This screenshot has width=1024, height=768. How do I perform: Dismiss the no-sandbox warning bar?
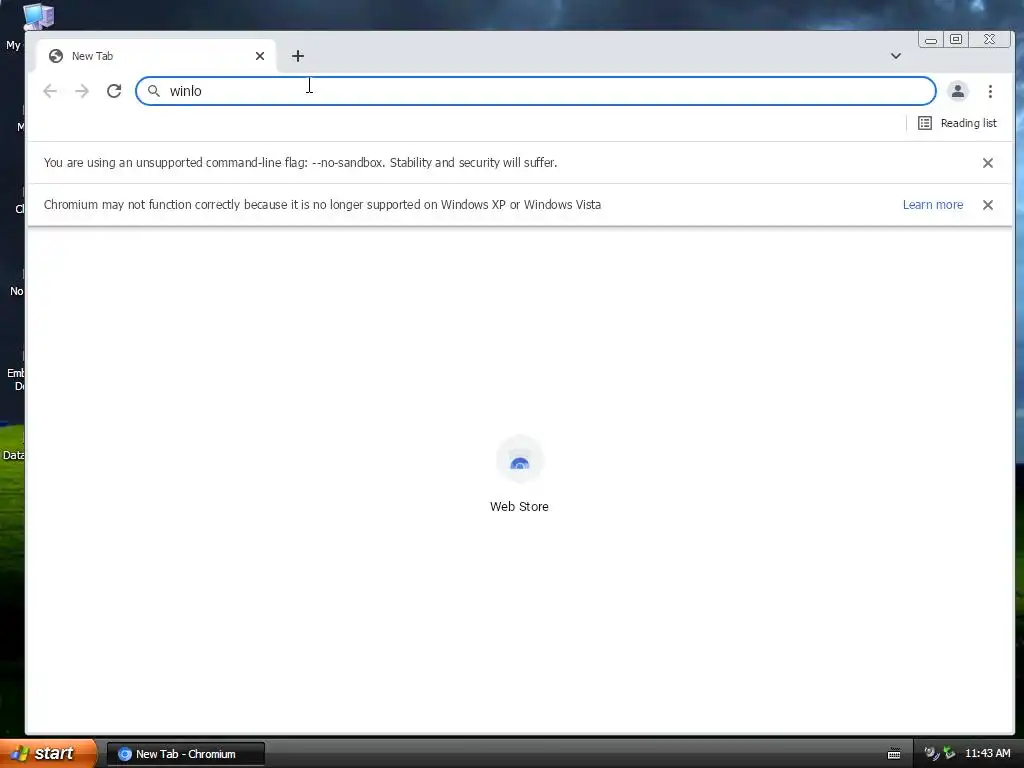point(987,163)
